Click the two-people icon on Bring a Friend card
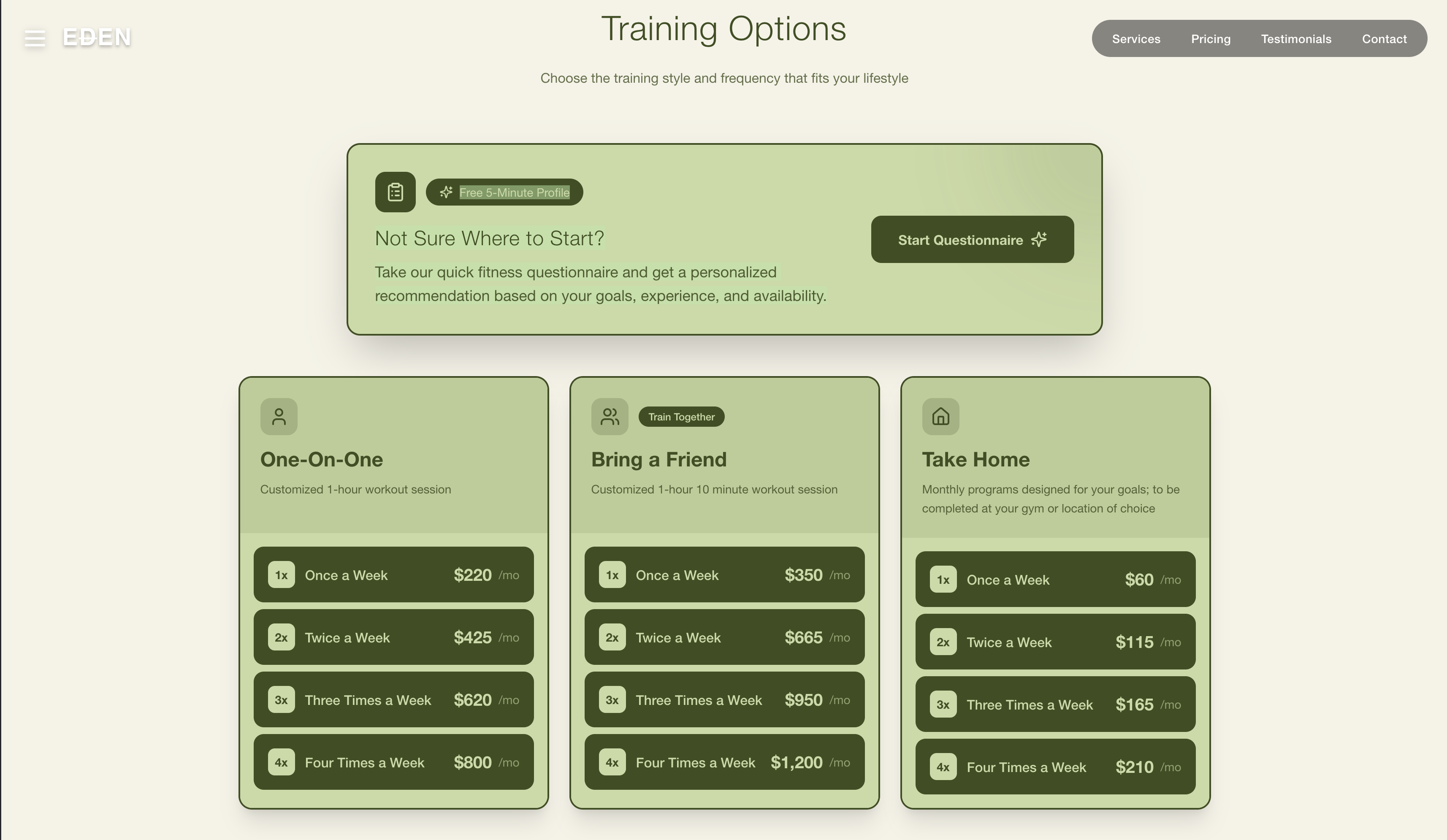The height and width of the screenshot is (840, 1447). 609,416
